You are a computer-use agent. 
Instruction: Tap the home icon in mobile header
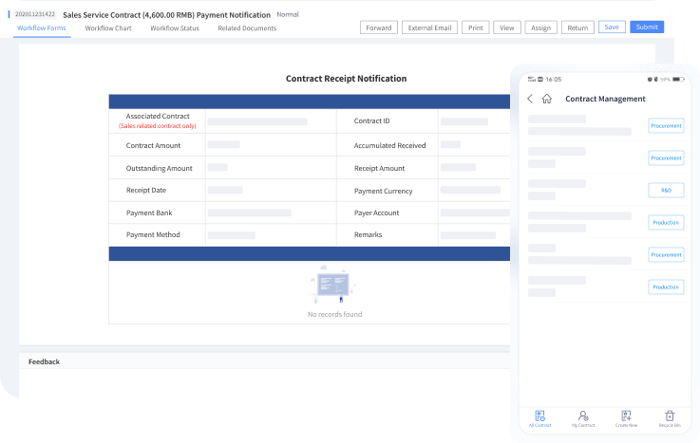[546, 99]
